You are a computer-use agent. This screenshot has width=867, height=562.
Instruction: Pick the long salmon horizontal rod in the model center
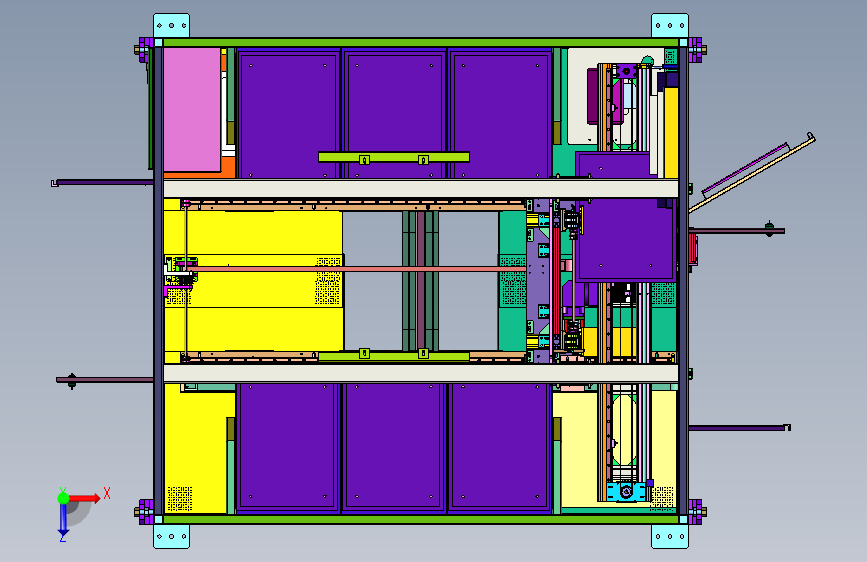[357, 269]
